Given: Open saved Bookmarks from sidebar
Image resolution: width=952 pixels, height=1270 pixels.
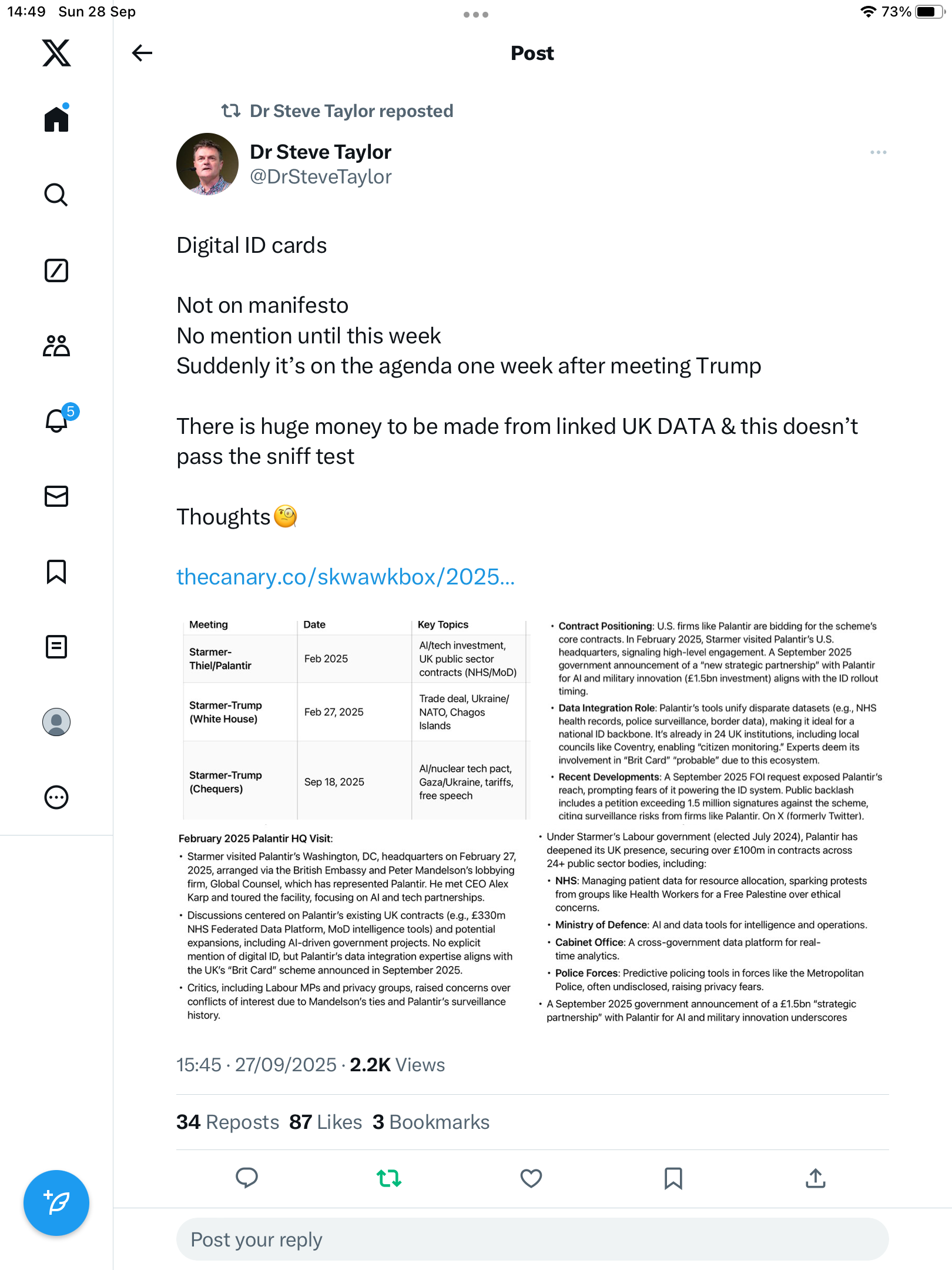Looking at the screenshot, I should click(x=56, y=571).
